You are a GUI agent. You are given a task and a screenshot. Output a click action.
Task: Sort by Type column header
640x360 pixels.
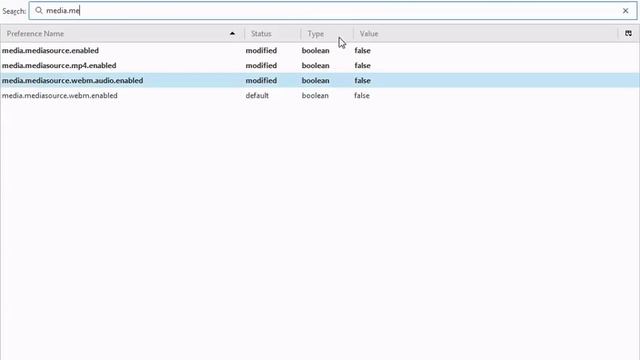click(x=327, y=33)
